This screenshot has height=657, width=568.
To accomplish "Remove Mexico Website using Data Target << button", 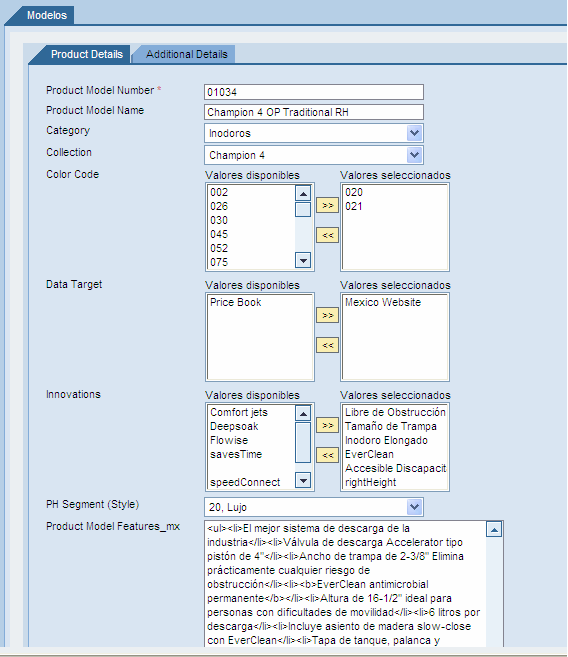I will 327,345.
